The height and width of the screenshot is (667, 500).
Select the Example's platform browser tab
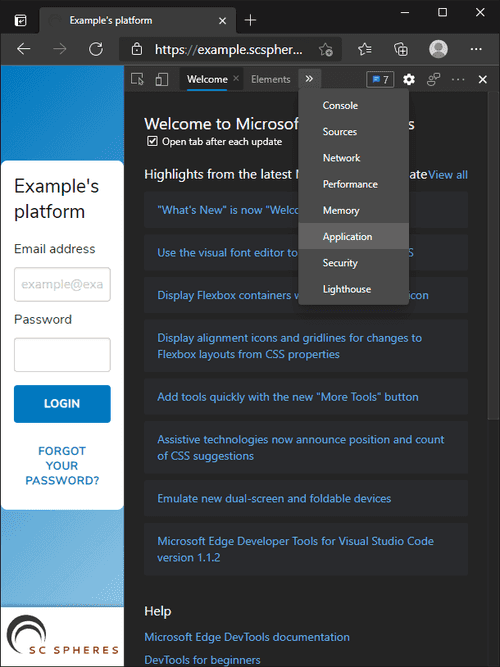coord(138,20)
